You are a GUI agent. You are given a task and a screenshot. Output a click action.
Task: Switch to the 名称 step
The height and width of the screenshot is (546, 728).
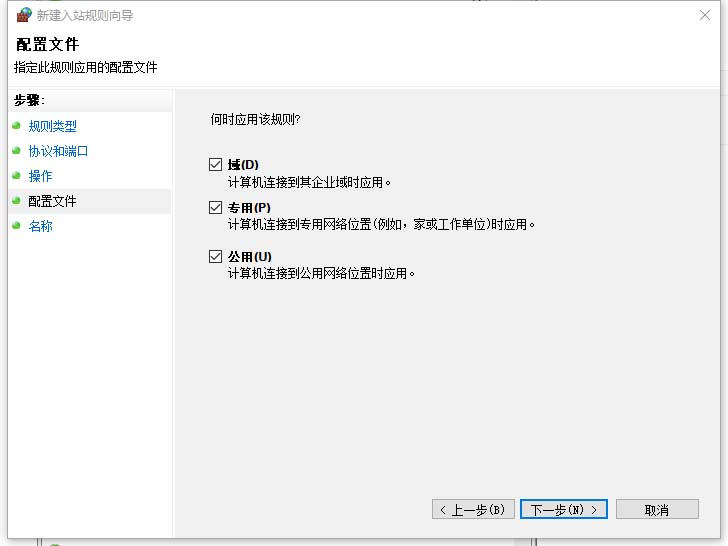tap(40, 226)
